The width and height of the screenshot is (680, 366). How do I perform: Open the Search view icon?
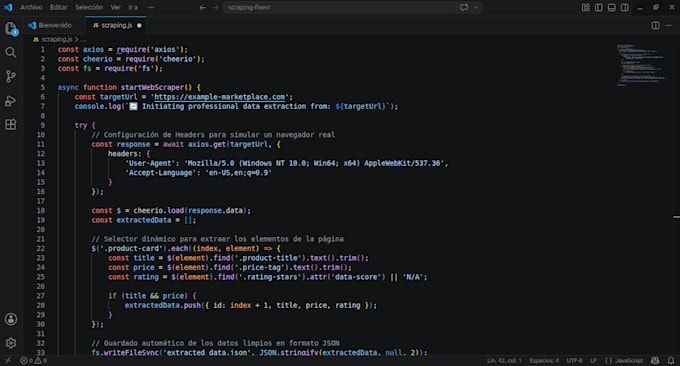pos(11,52)
